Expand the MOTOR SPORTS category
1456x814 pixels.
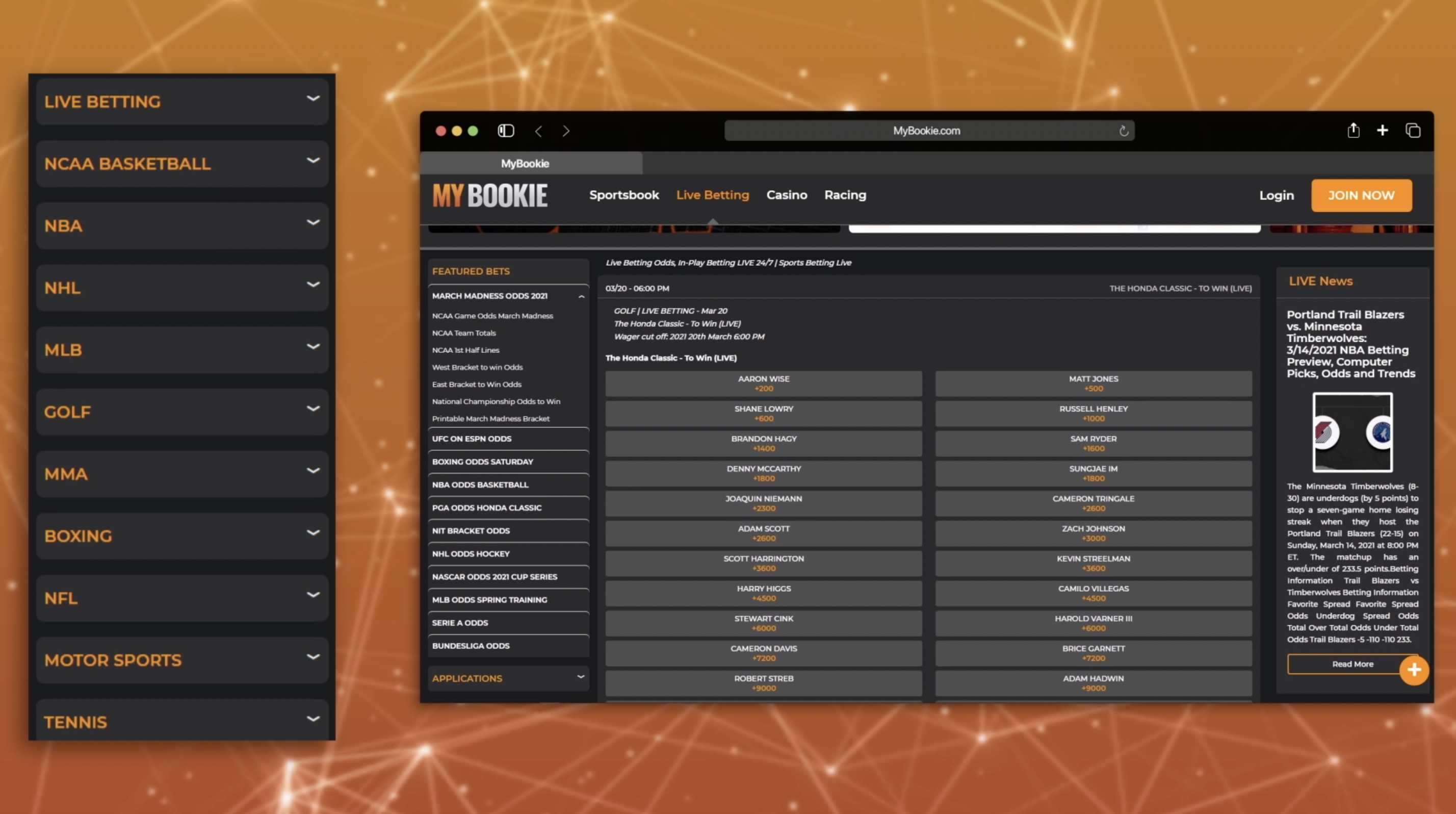[182, 659]
